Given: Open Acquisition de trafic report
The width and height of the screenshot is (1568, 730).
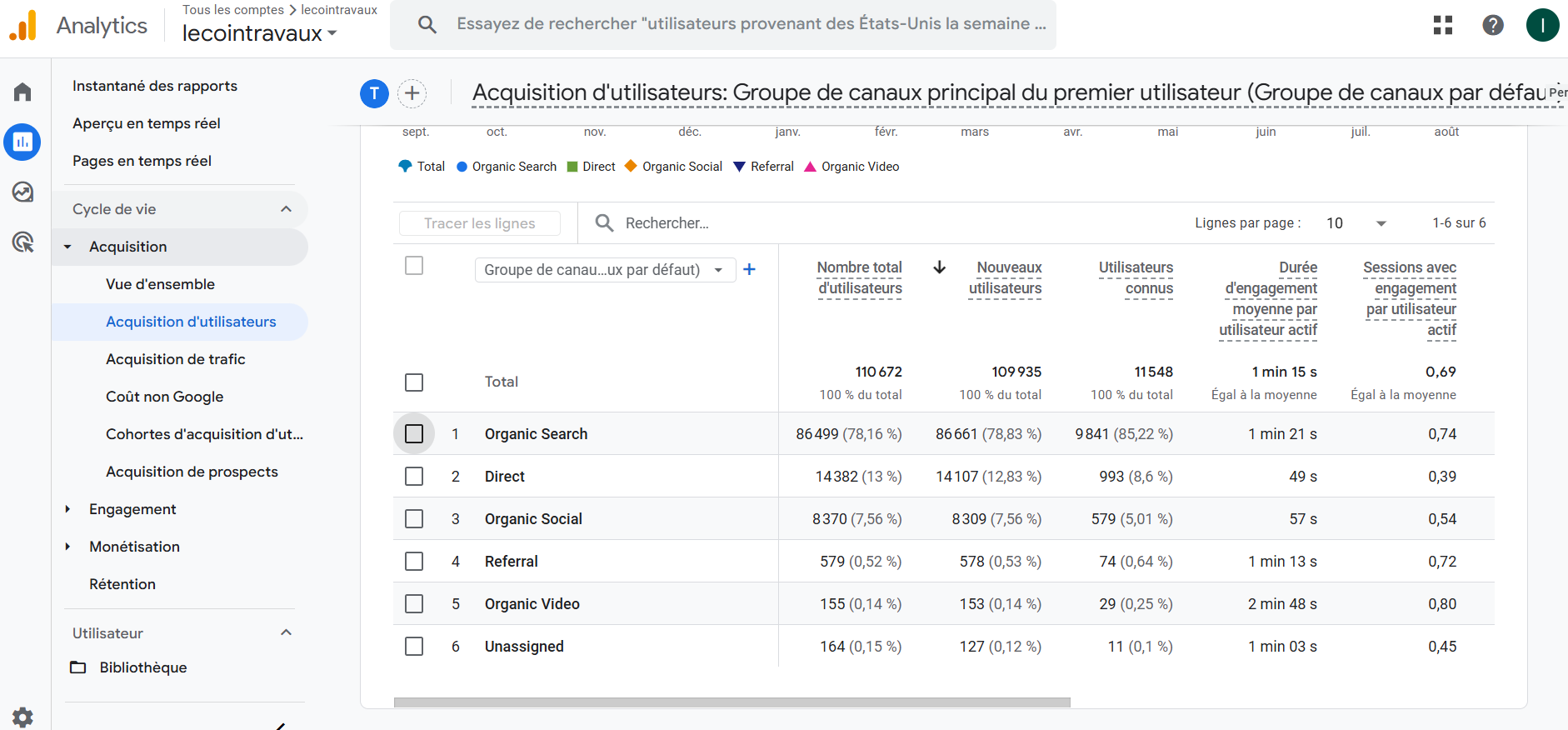Looking at the screenshot, I should (x=175, y=359).
